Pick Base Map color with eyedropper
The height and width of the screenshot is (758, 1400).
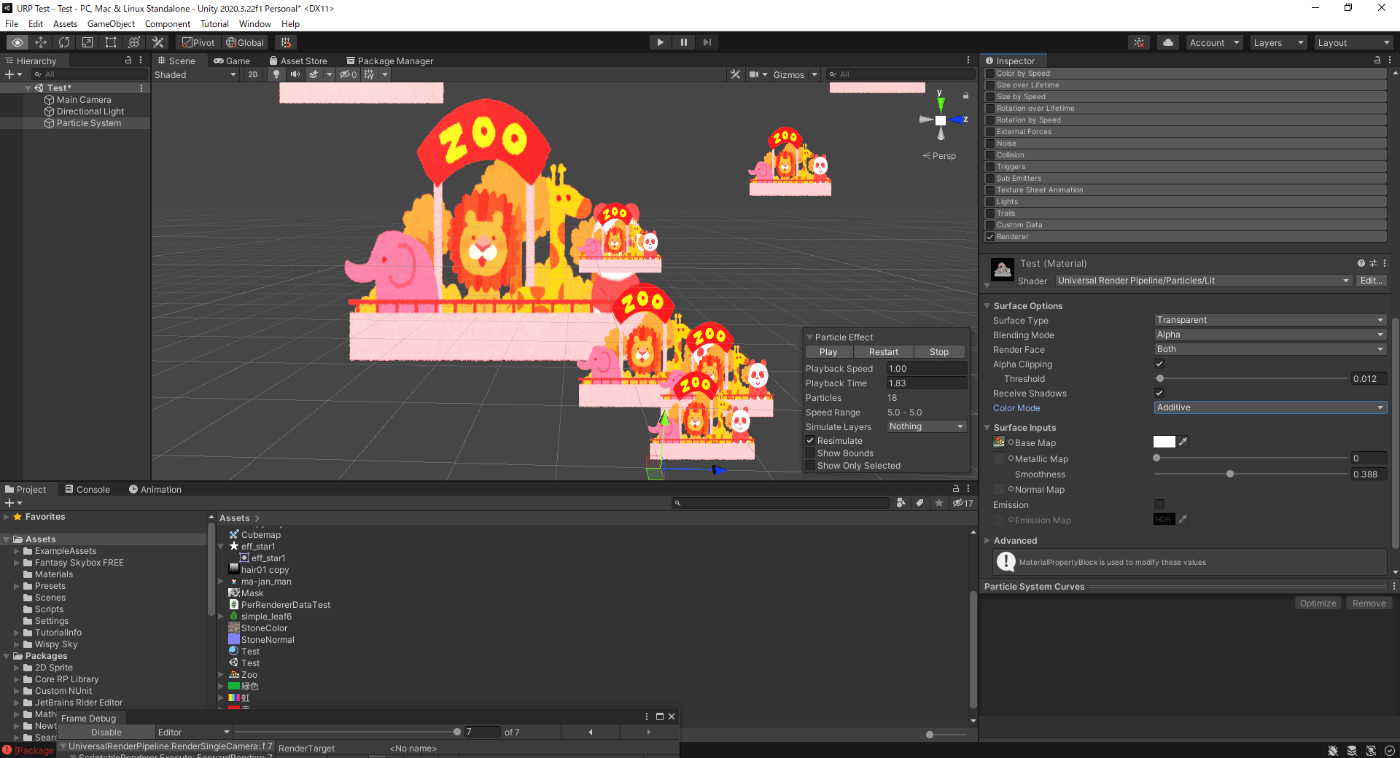[1183, 442]
